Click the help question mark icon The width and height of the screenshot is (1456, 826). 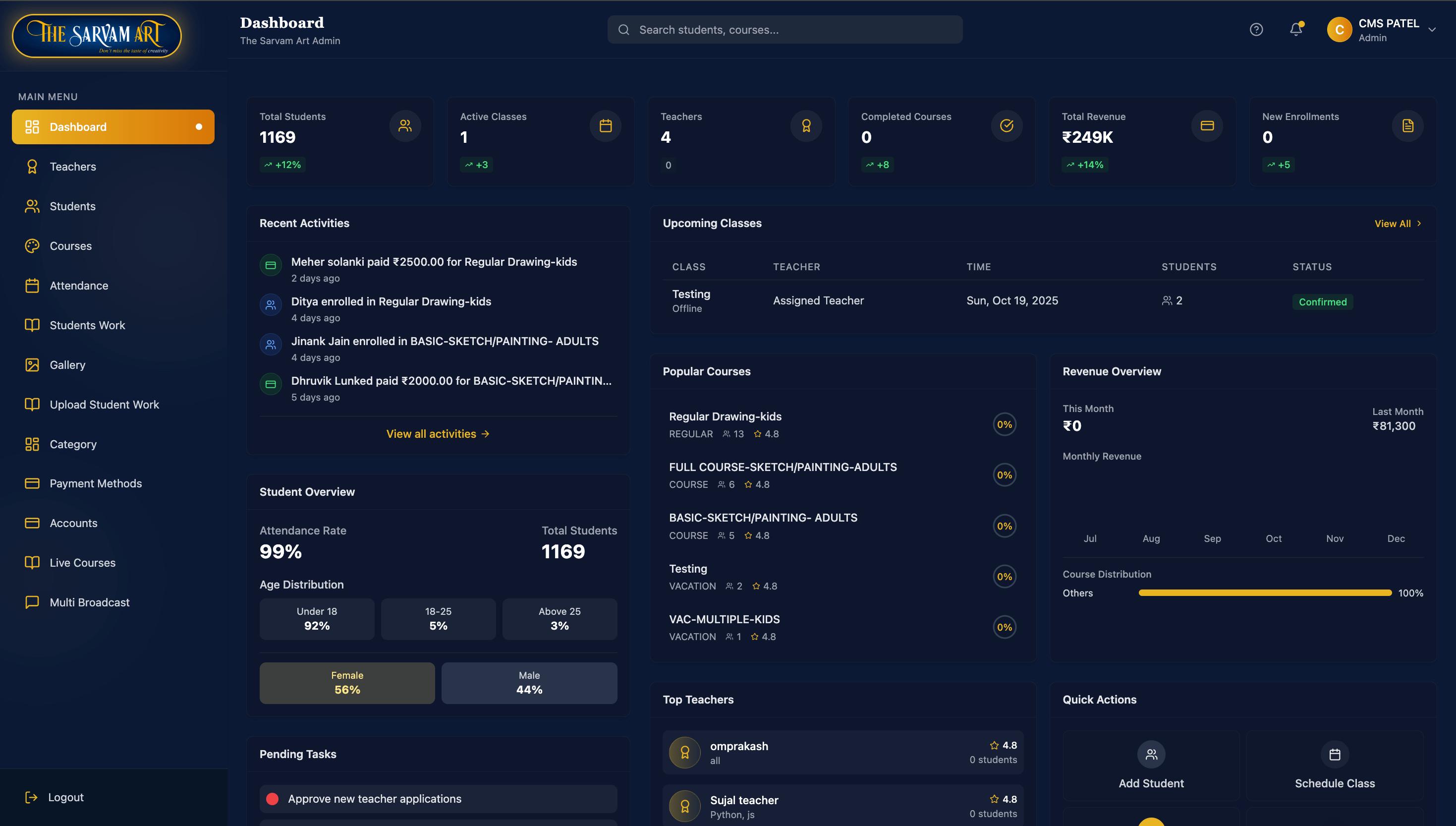1256,30
